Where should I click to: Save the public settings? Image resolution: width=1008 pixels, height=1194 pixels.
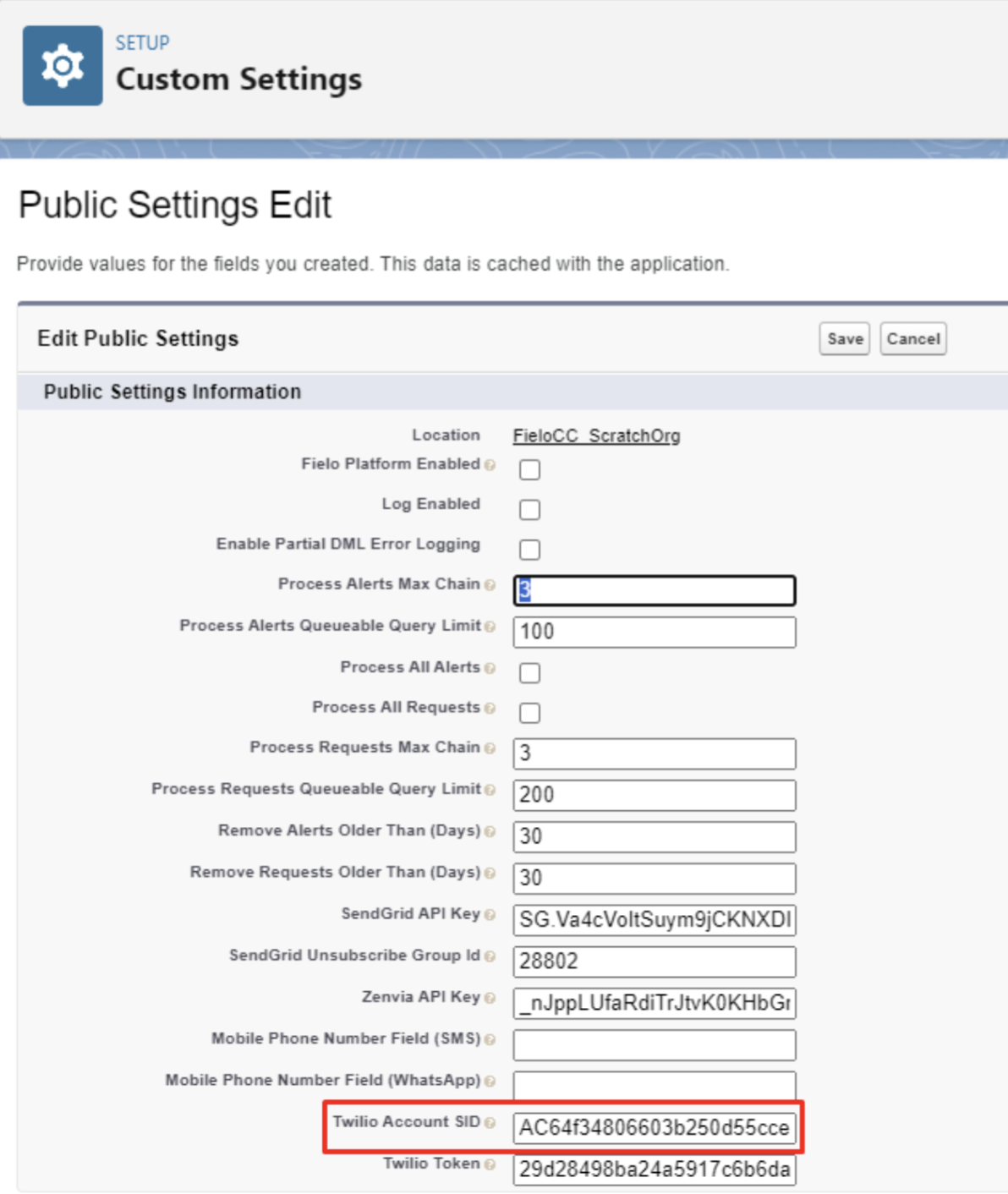pos(844,339)
